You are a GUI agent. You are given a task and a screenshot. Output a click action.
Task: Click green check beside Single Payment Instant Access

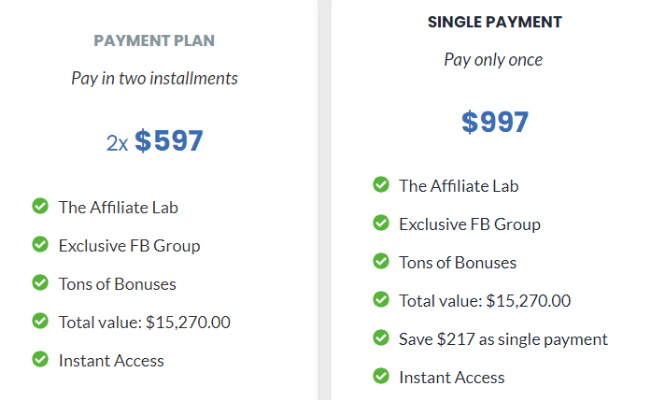point(381,376)
